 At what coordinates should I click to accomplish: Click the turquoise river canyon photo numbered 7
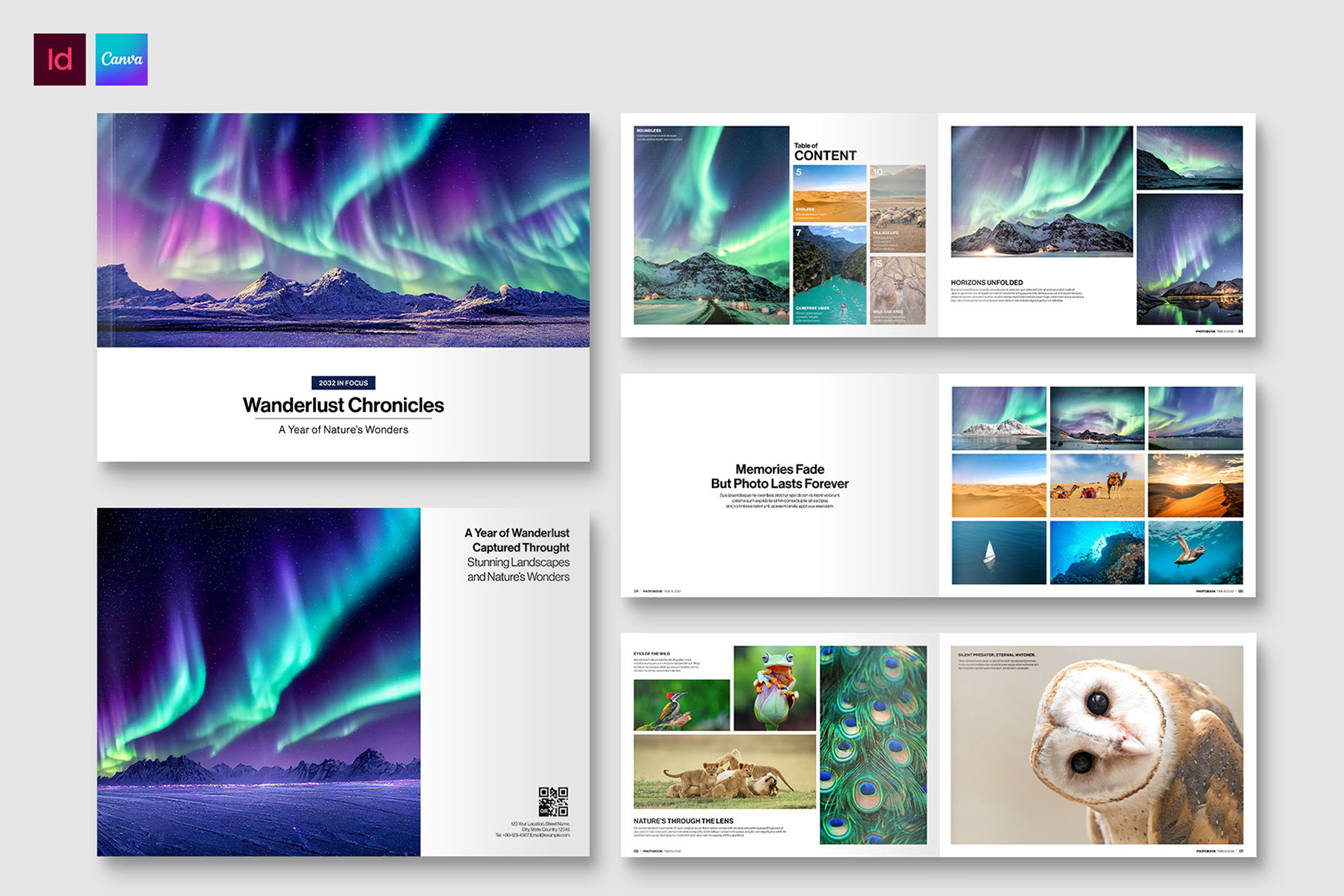click(x=829, y=275)
